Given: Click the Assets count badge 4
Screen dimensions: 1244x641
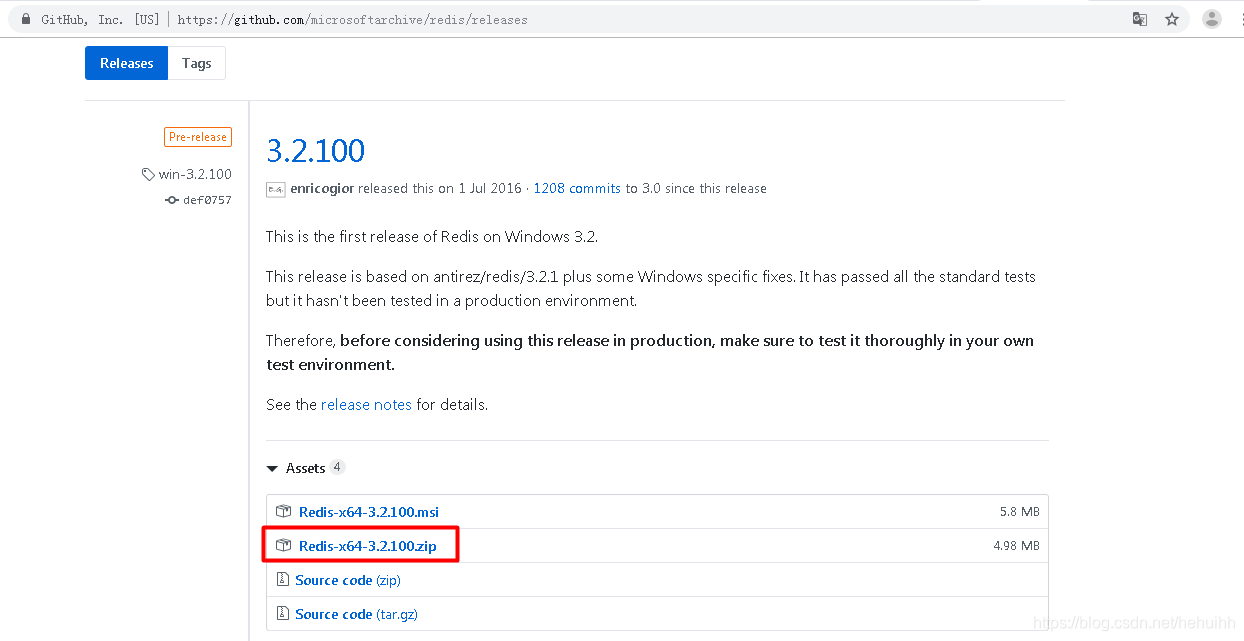Looking at the screenshot, I should 337,467.
